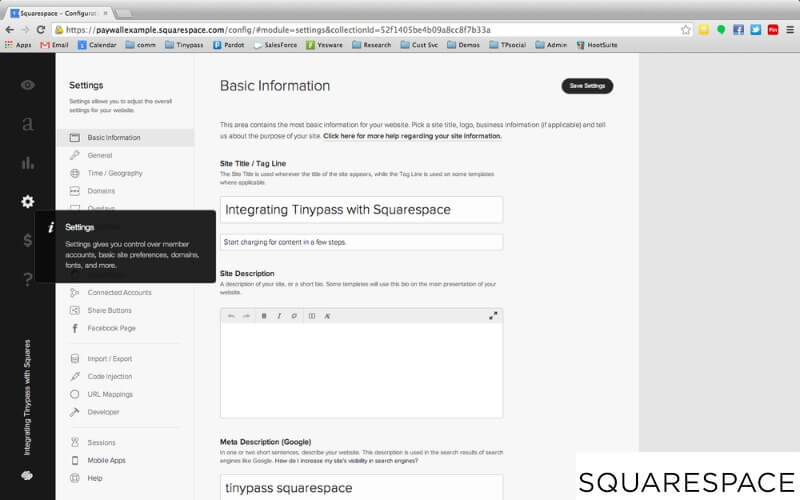Click the red Pinterest extension icon
Viewport: 800px width, 500px height.
773,30
